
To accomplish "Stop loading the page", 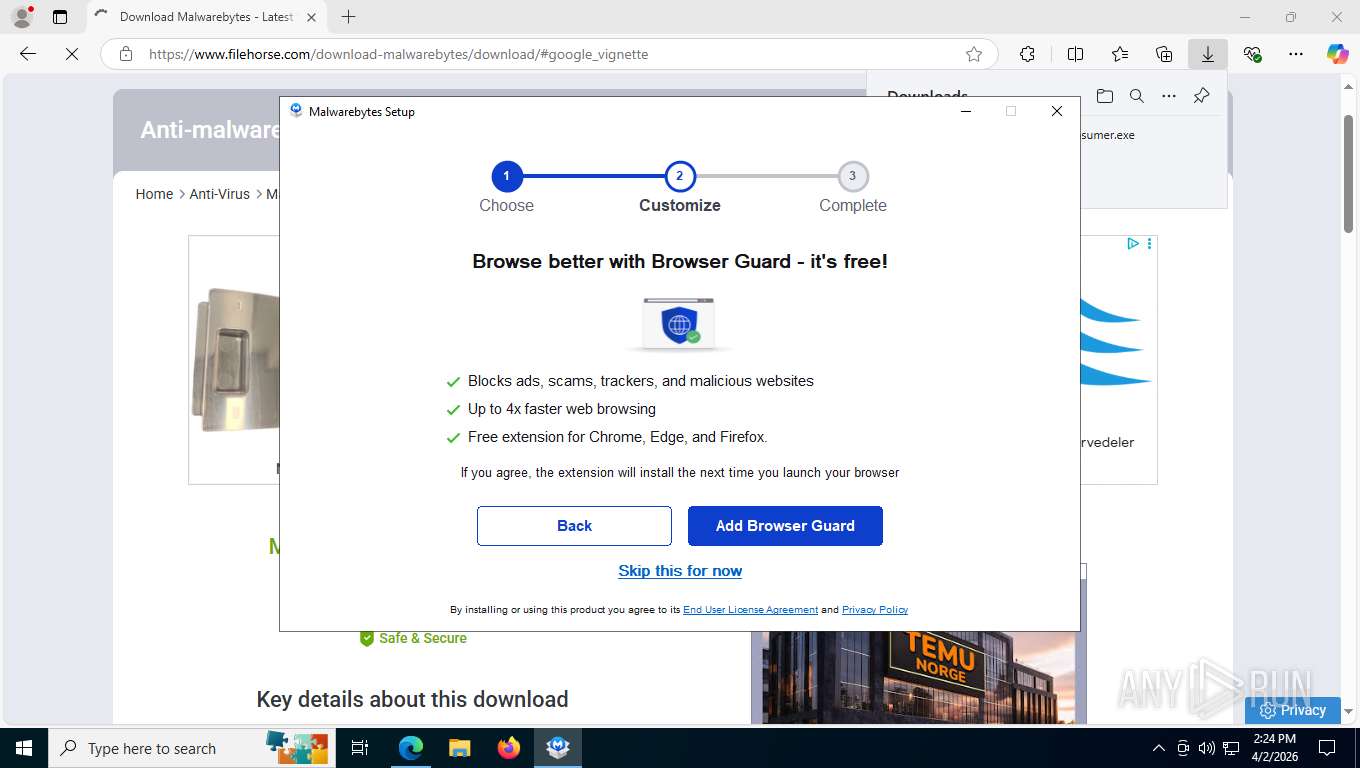I will pyautogui.click(x=72, y=54).
